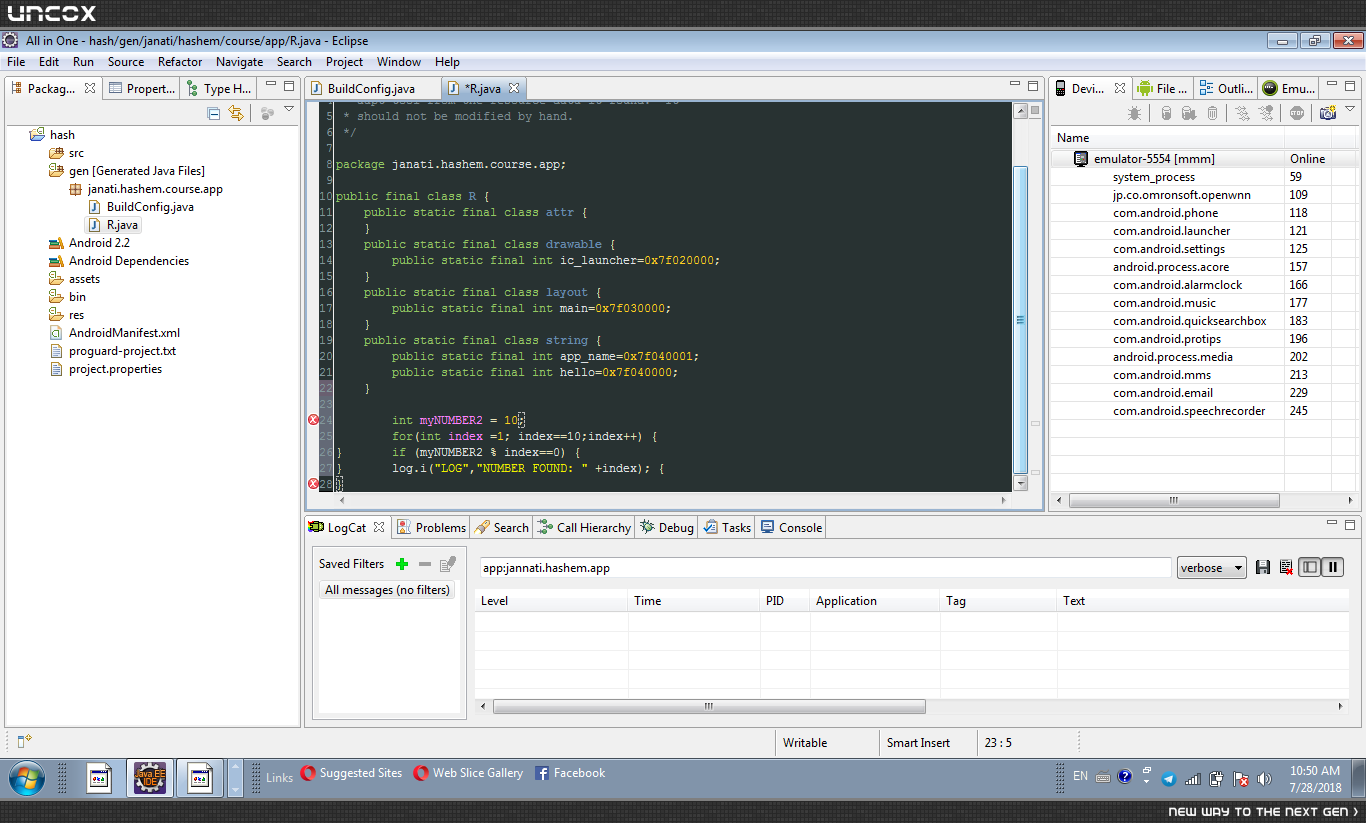Switch to Outline tab

[1226, 89]
